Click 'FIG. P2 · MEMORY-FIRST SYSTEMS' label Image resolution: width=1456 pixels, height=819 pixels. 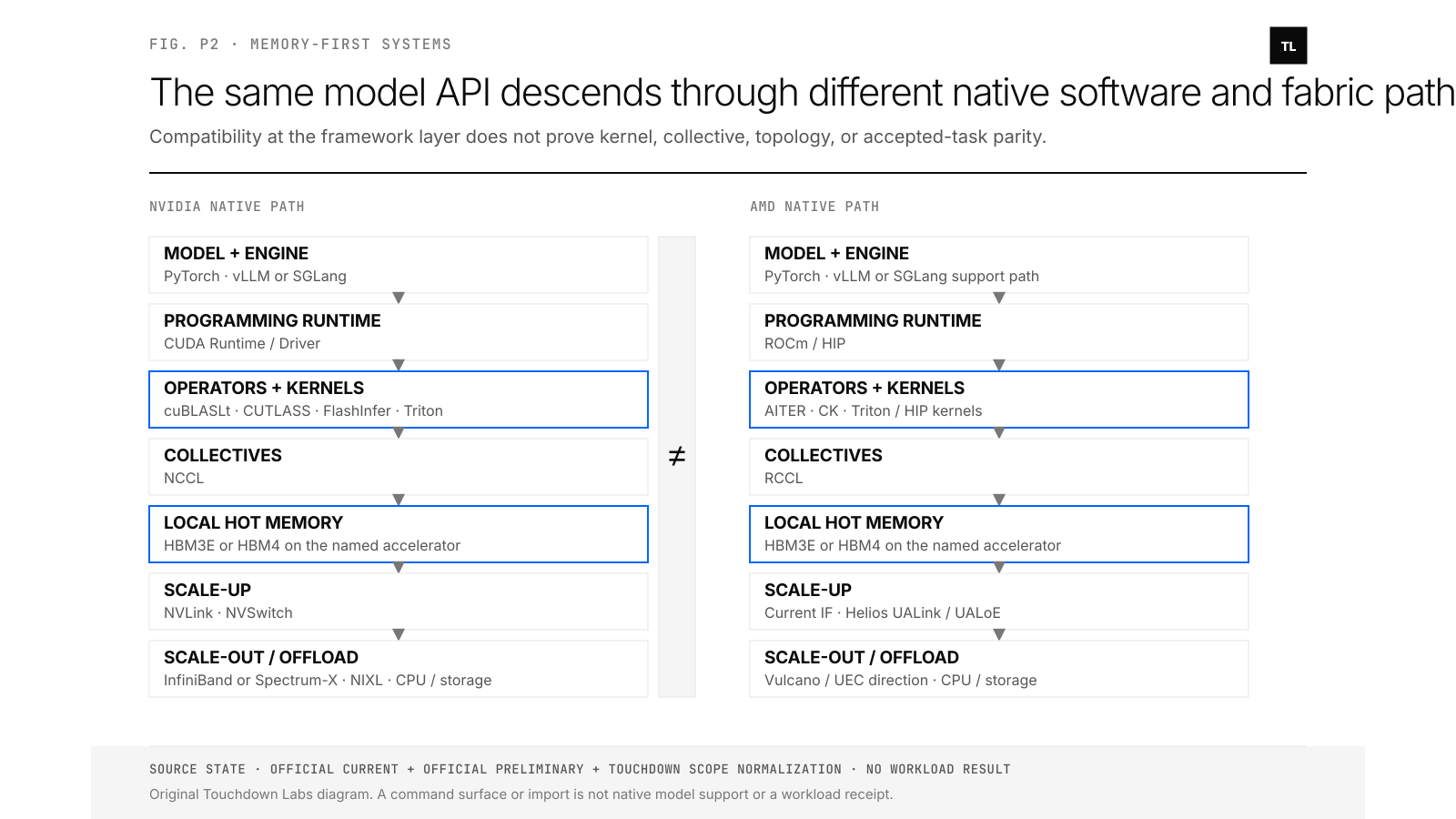point(300,44)
